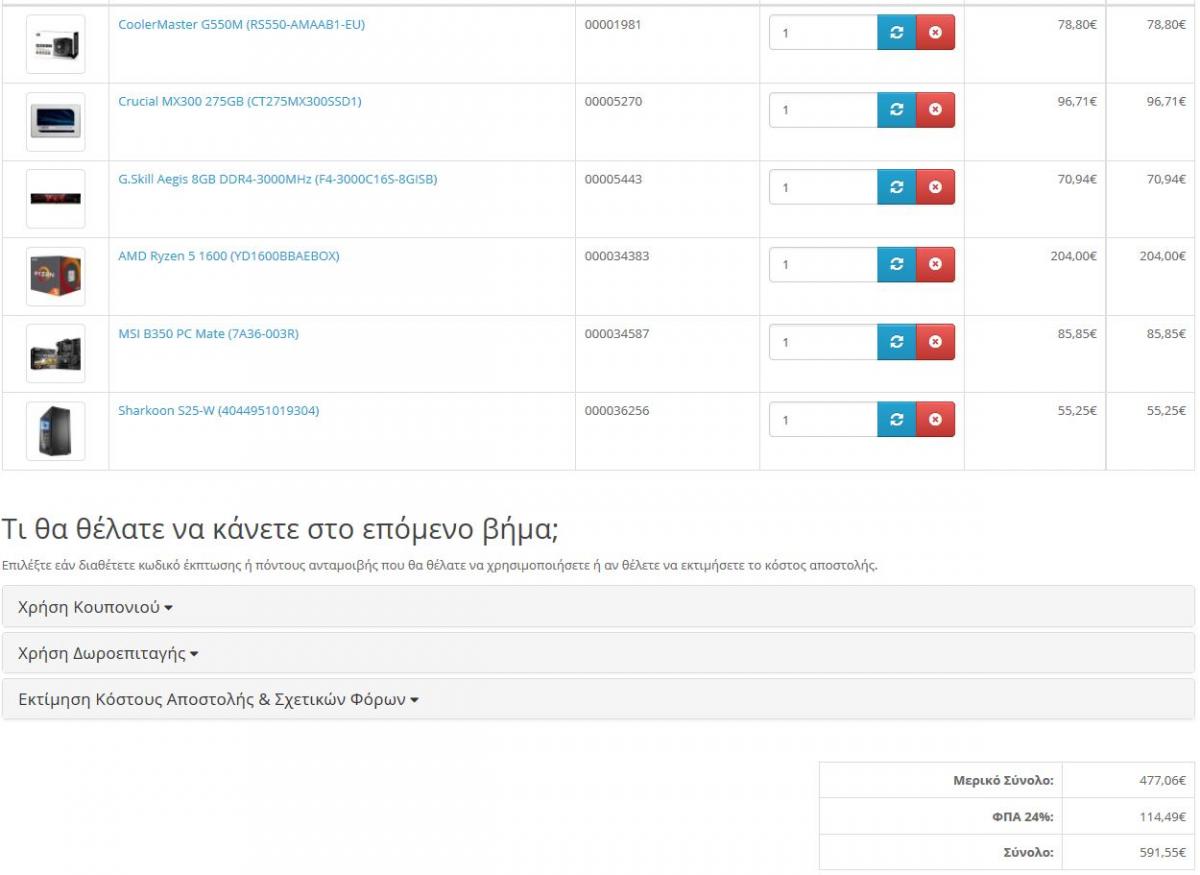The width and height of the screenshot is (1200, 875).
Task: Open MSI B350 PC Mate (7A36-003R) link
Action: click(x=208, y=333)
